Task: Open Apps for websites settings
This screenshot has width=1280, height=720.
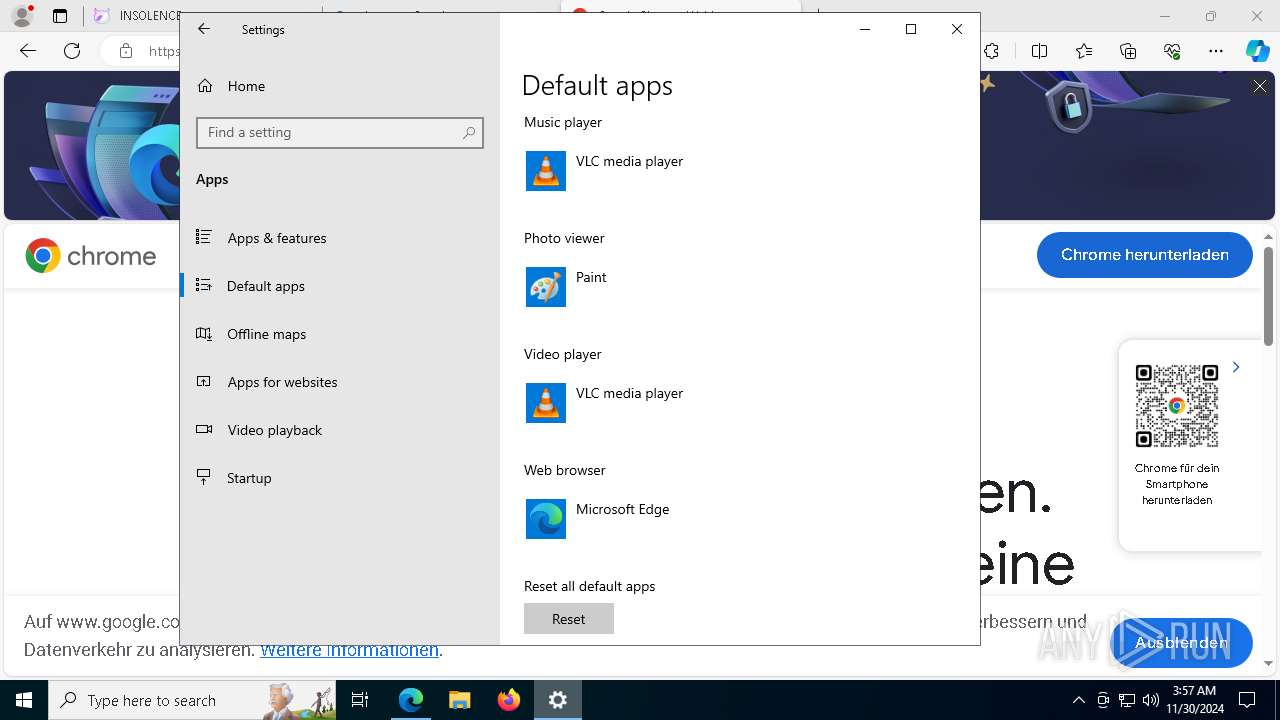Action: pos(340,382)
